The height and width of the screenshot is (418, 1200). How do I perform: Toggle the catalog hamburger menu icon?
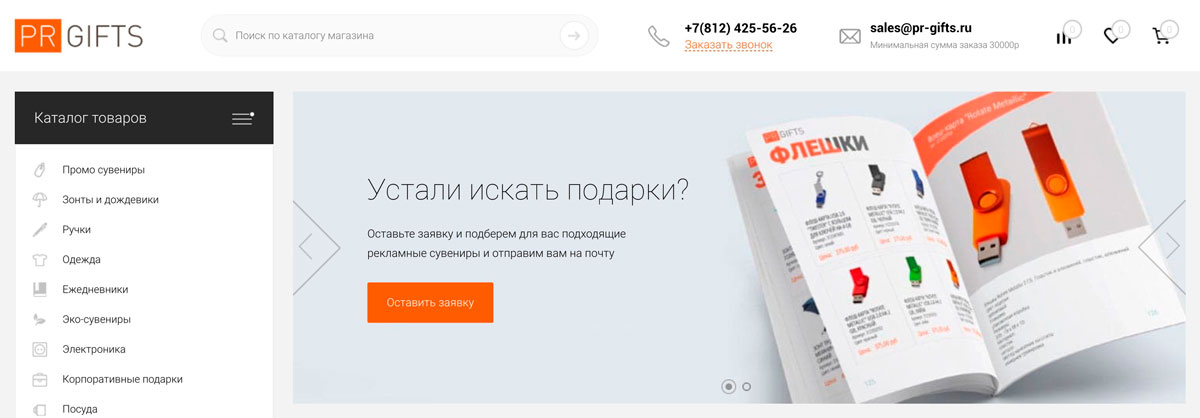tap(242, 118)
